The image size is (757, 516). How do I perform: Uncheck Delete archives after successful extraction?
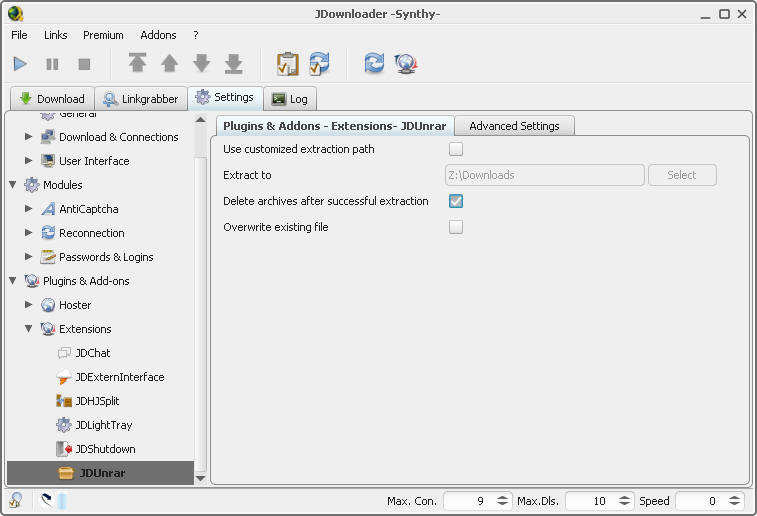[456, 201]
